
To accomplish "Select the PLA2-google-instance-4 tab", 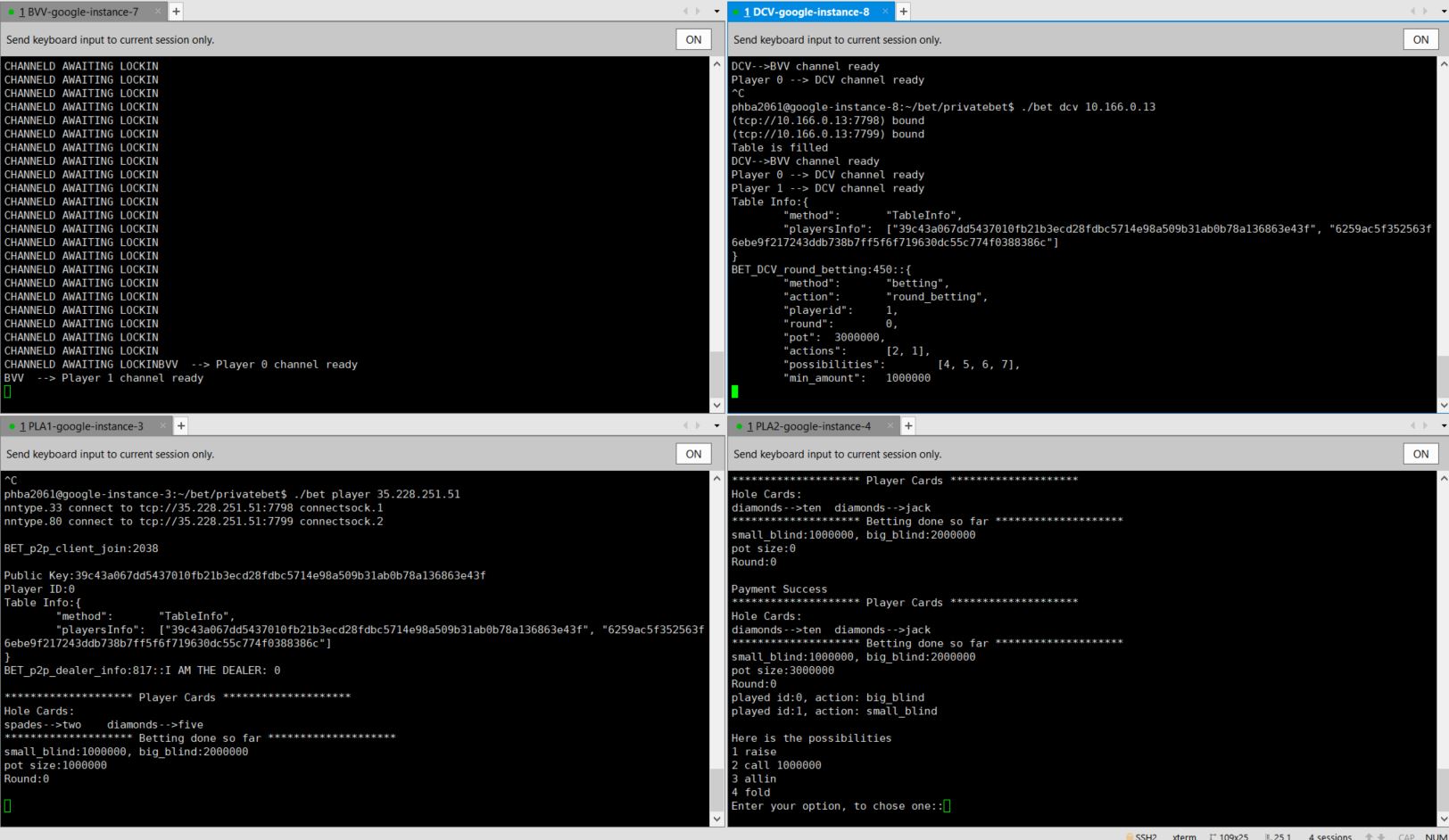I will (813, 426).
